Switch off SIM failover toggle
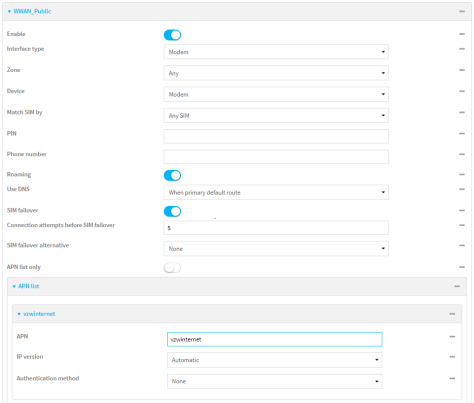Image resolution: width=474 pixels, height=403 pixels. 172,211
